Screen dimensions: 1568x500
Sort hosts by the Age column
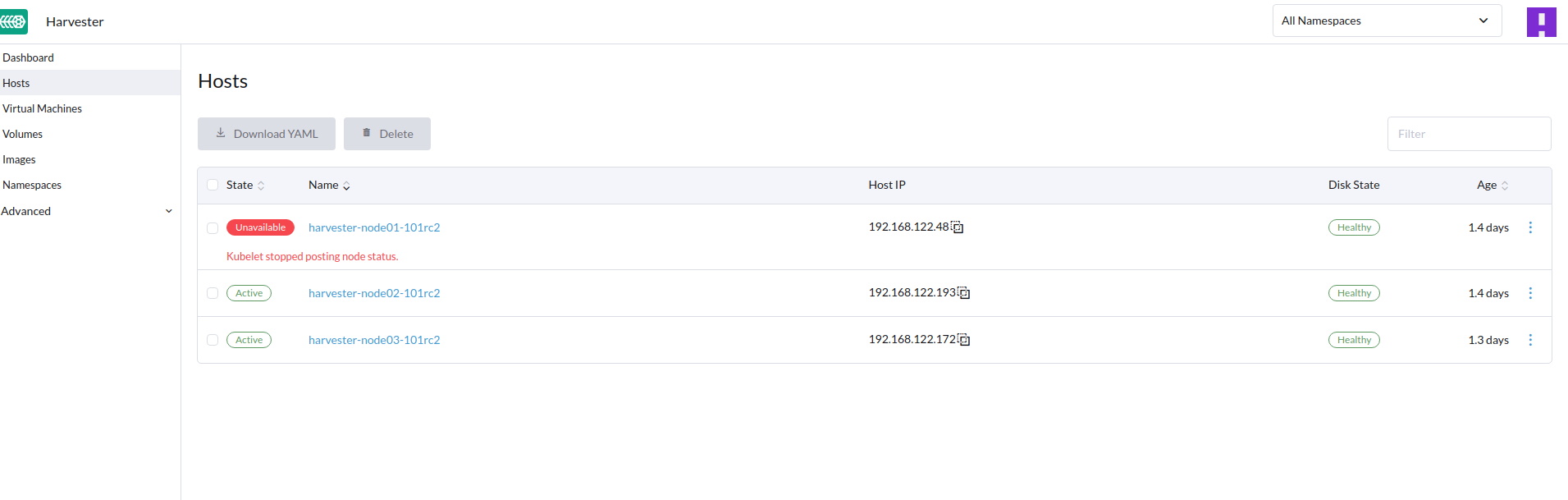1491,185
